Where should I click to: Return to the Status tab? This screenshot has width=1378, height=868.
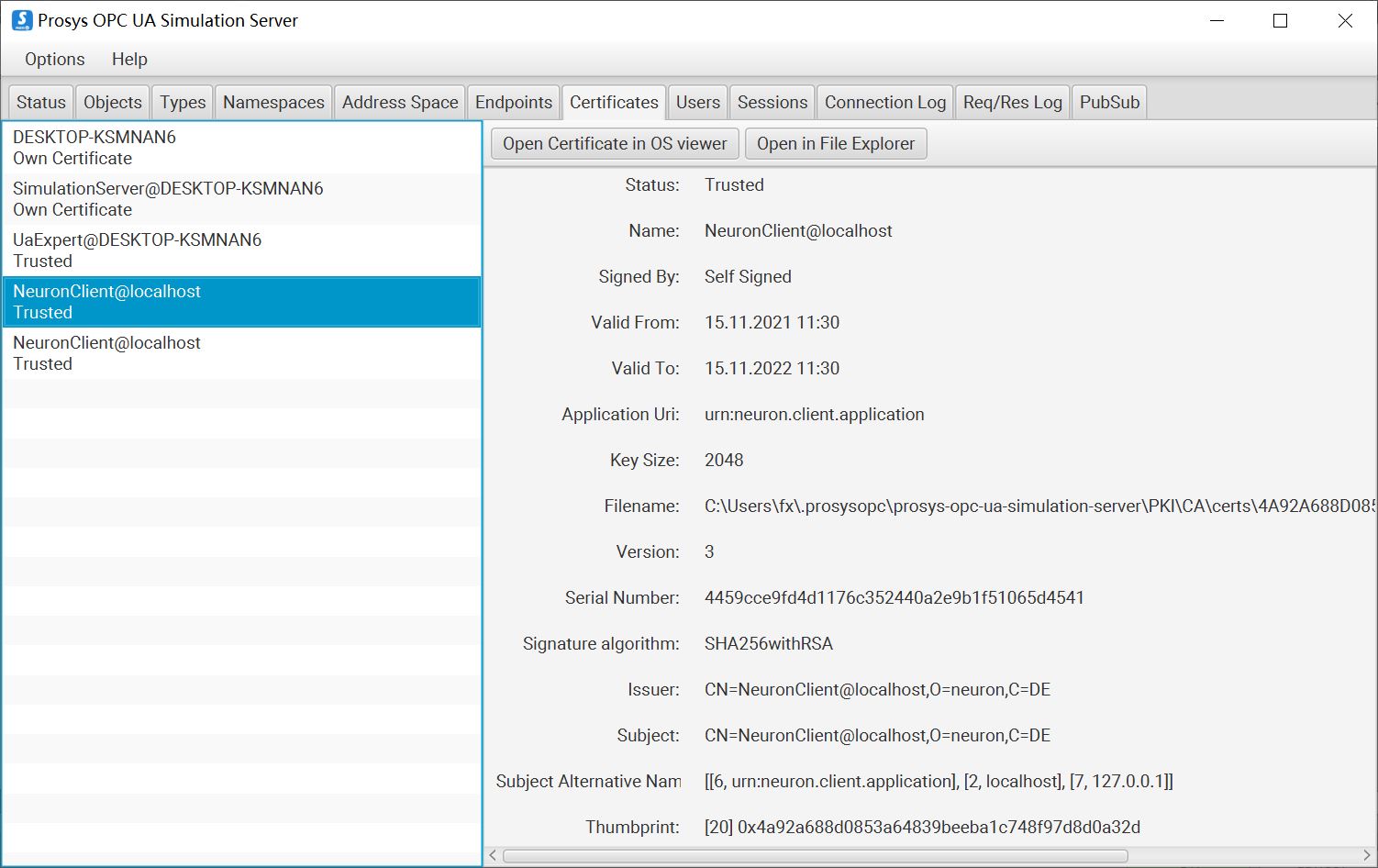tap(40, 102)
